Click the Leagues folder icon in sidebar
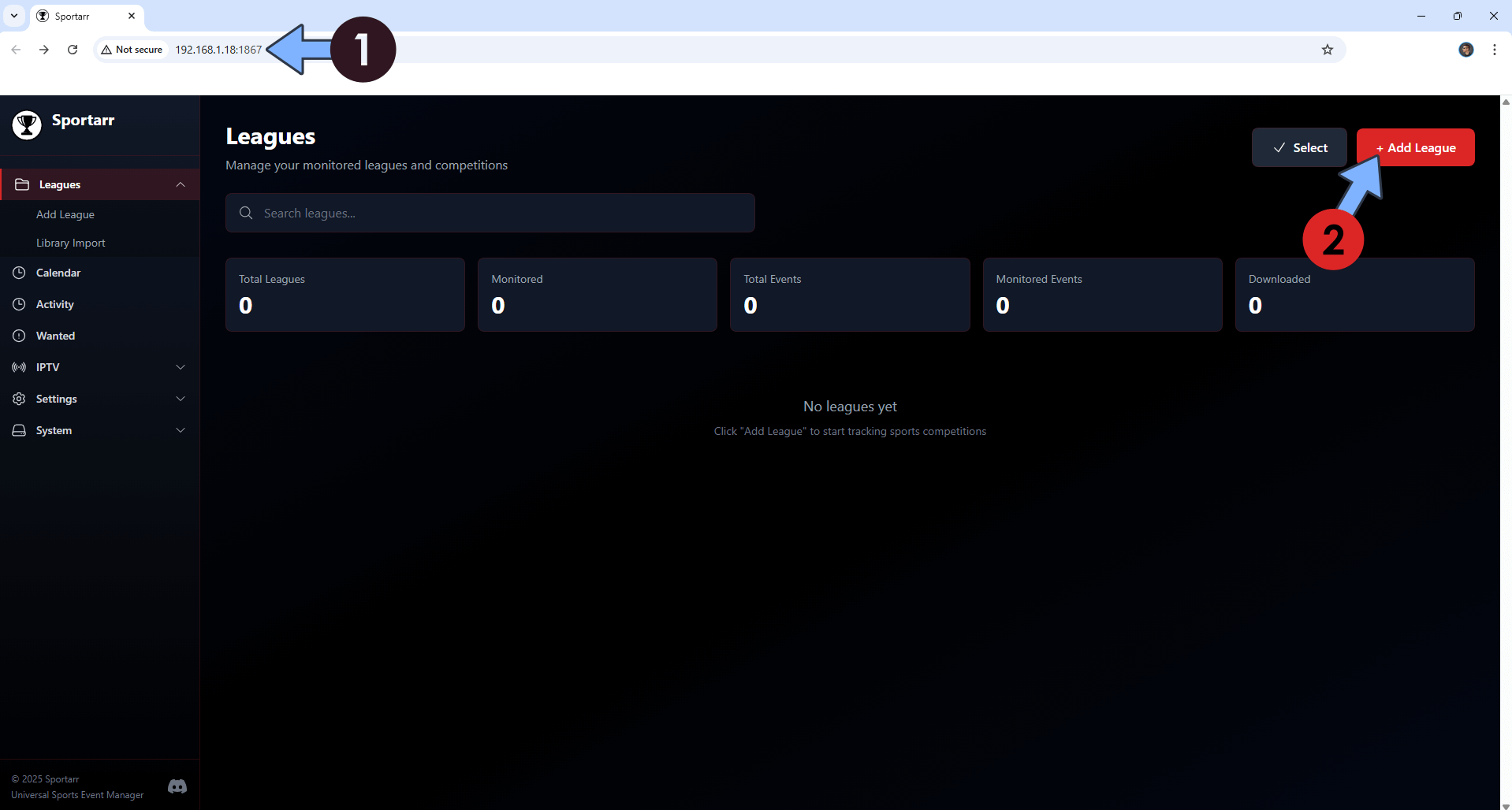This screenshot has width=1512, height=810. 24,184
